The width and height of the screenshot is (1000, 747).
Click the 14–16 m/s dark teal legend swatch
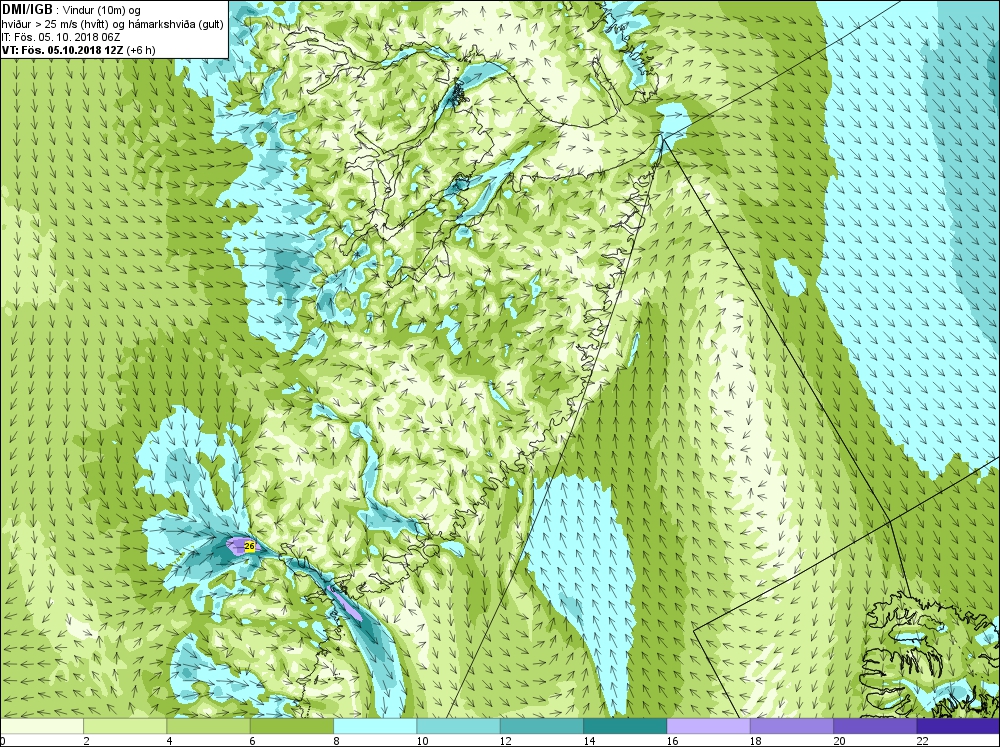[x=625, y=726]
